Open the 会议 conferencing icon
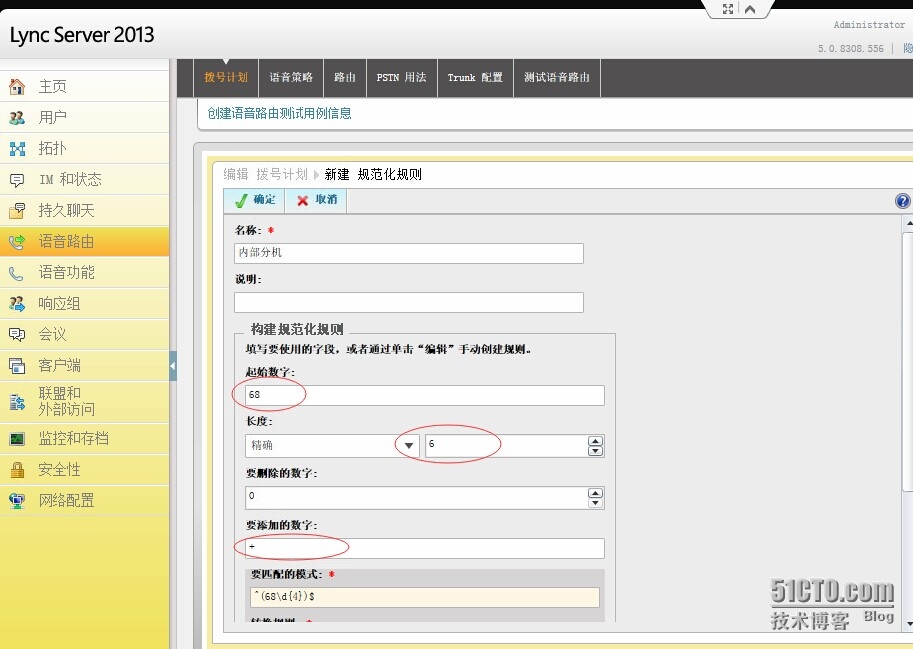Image resolution: width=913 pixels, height=649 pixels. pos(17,335)
